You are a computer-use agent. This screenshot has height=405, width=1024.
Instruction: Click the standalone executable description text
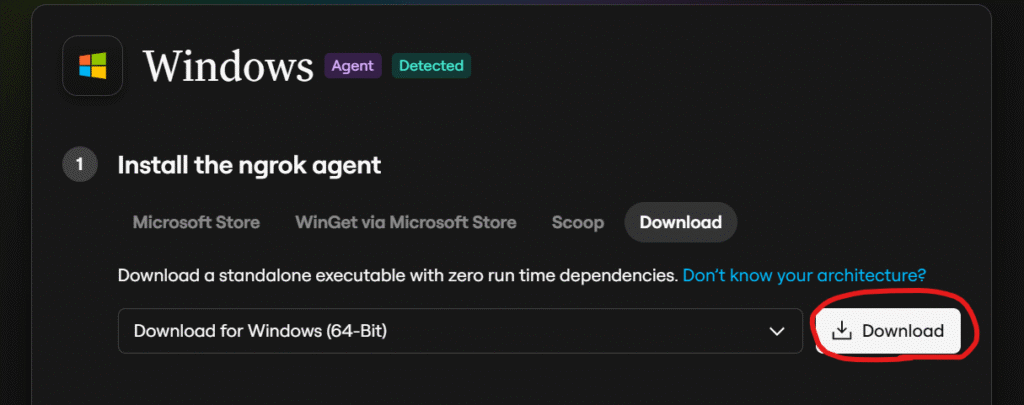398,275
